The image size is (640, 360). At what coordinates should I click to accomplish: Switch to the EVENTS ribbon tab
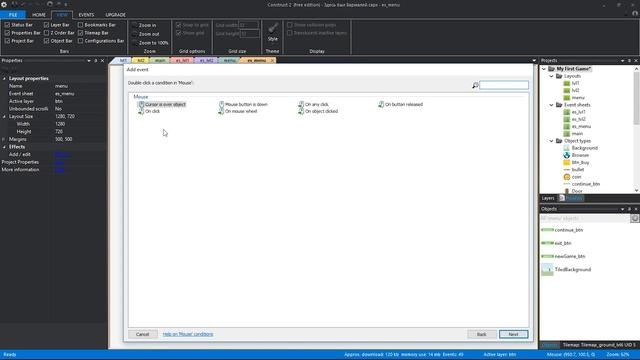click(86, 15)
